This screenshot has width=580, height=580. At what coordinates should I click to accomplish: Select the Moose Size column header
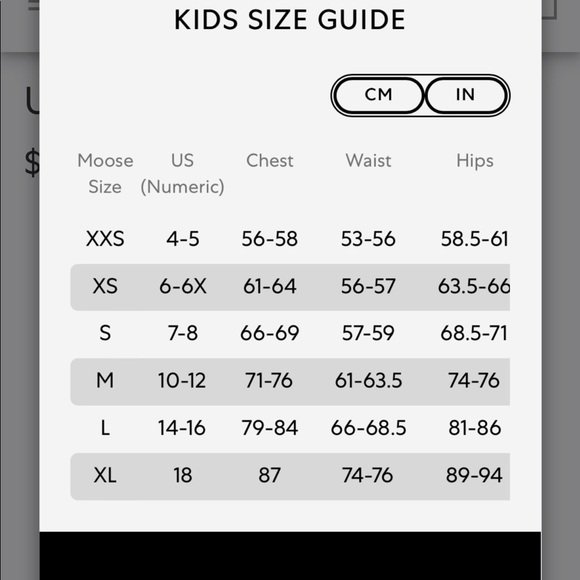[x=105, y=173]
